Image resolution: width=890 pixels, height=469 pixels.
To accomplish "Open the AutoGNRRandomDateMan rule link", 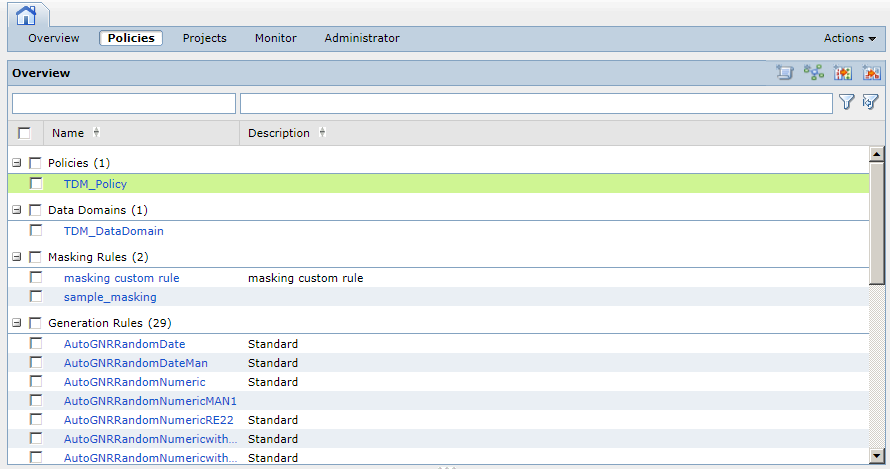I will (136, 363).
